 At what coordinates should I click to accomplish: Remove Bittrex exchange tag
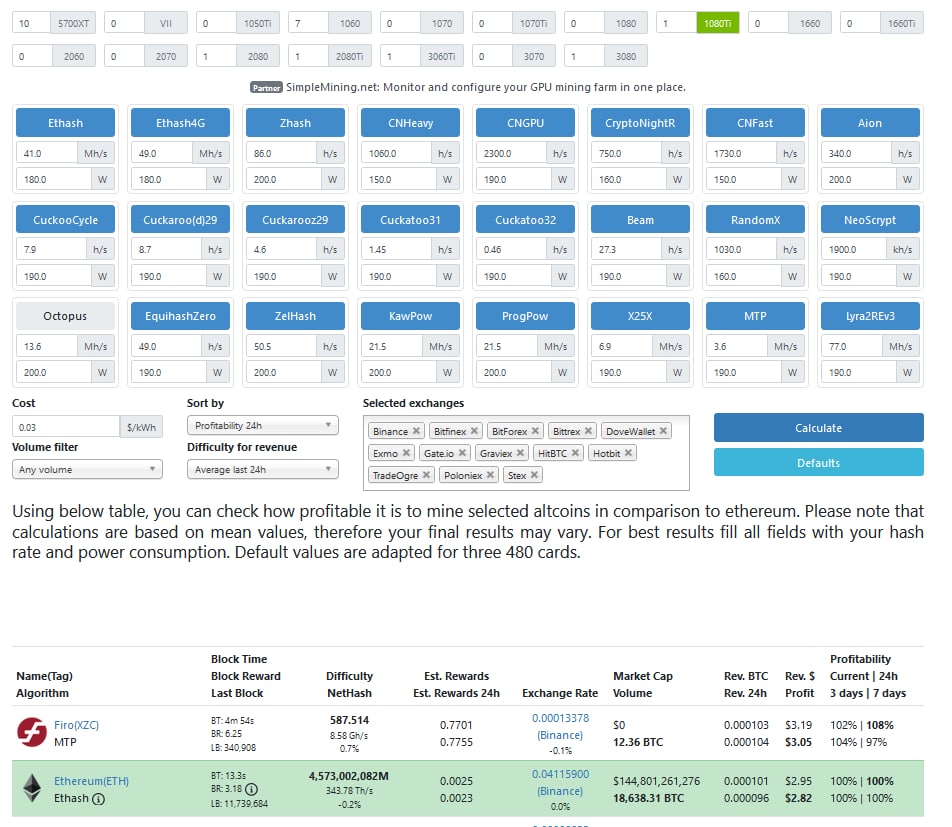click(x=588, y=431)
